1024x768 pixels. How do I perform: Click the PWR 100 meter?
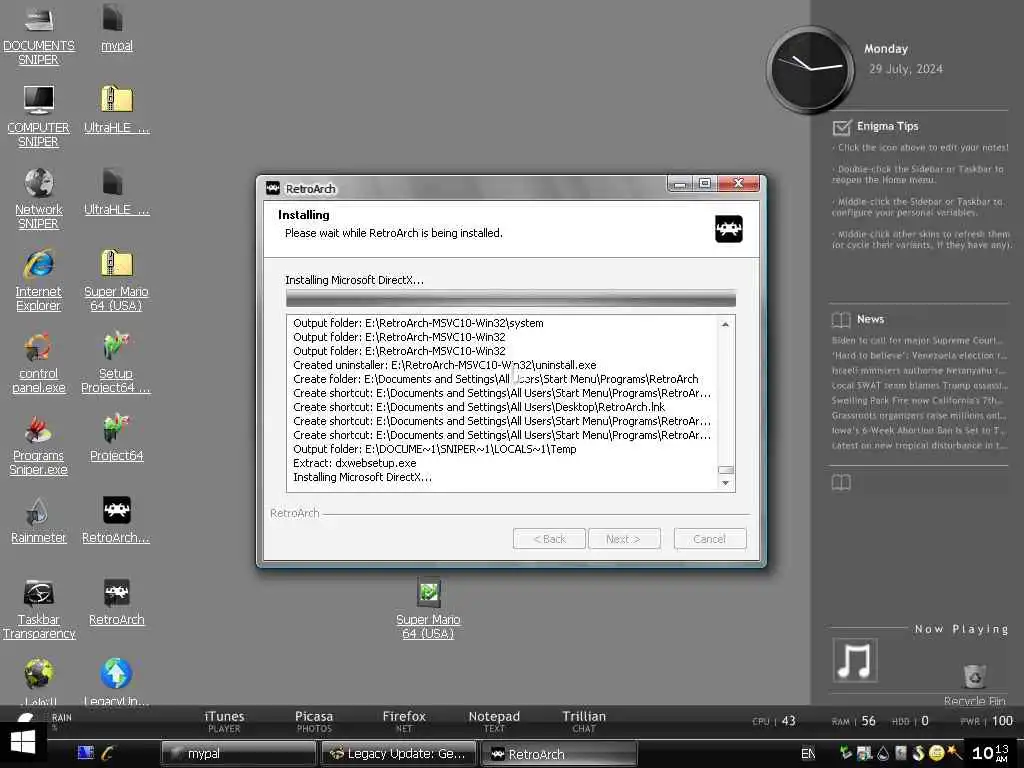(987, 721)
